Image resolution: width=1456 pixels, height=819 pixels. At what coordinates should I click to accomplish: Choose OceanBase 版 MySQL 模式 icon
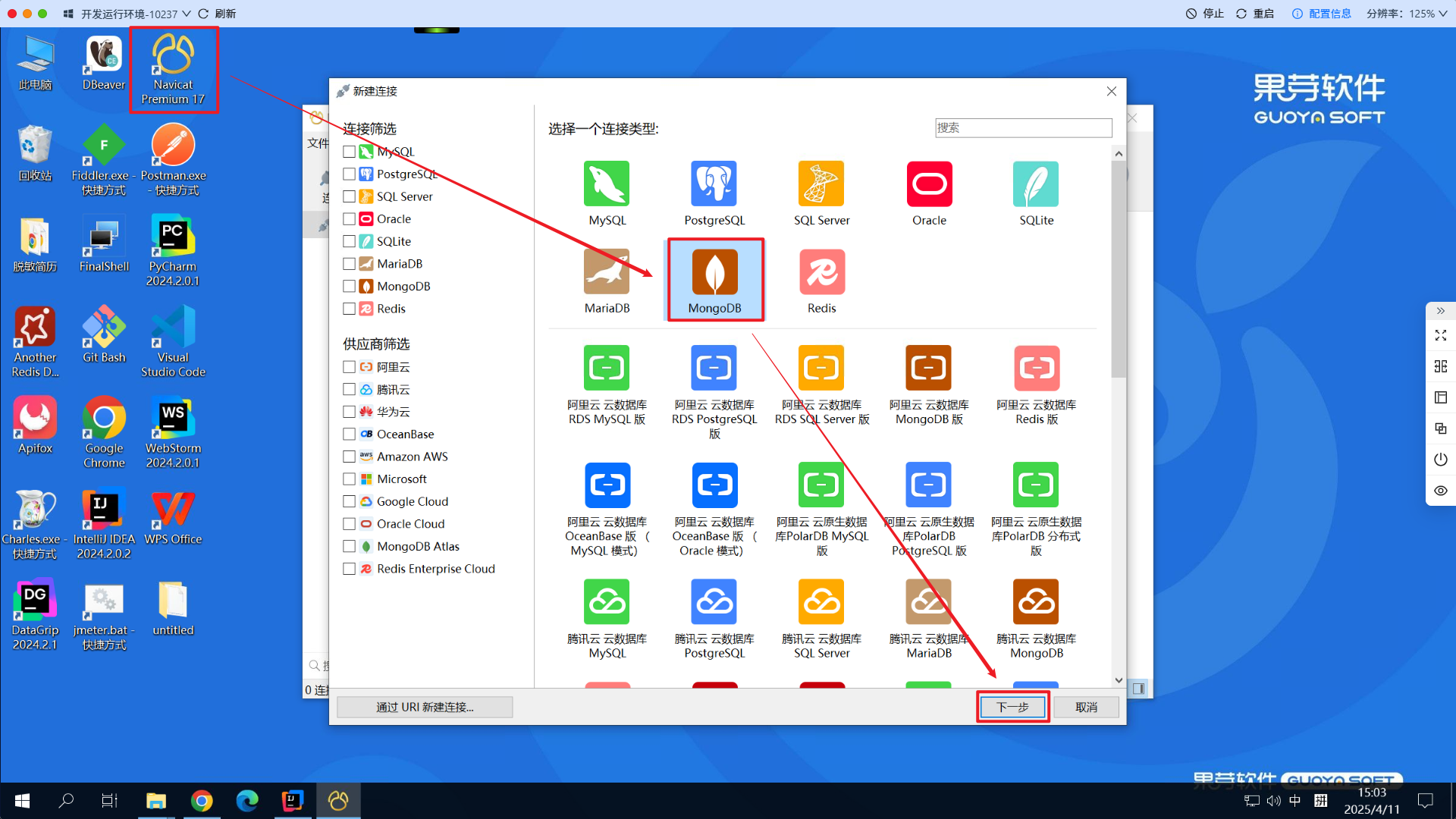point(607,485)
